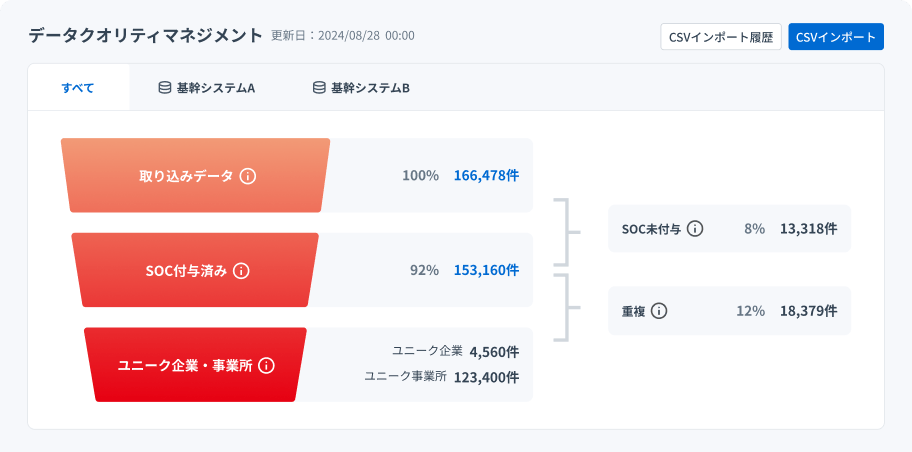Click the 13,318件 SOC未付与 count
Screen dimensions: 912x452
[808, 228]
